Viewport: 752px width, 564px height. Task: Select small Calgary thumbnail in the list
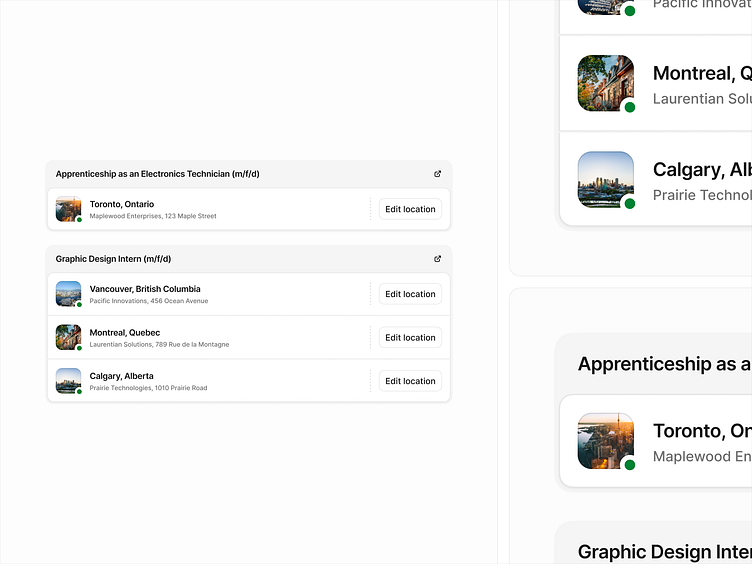pyautogui.click(x=68, y=381)
